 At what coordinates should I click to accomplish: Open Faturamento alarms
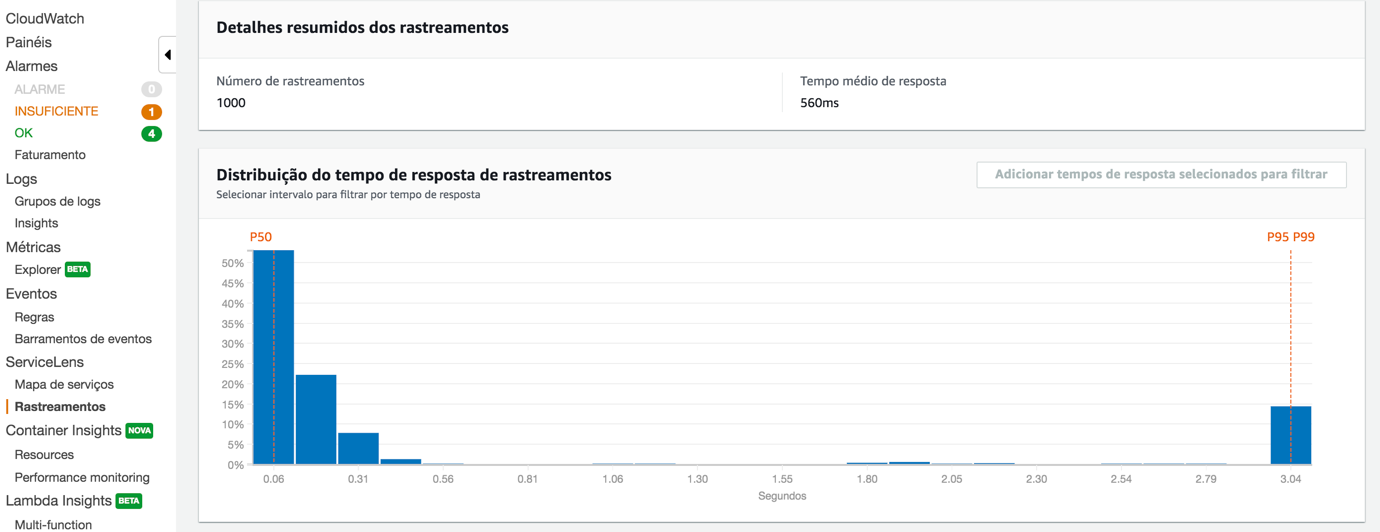coord(50,155)
